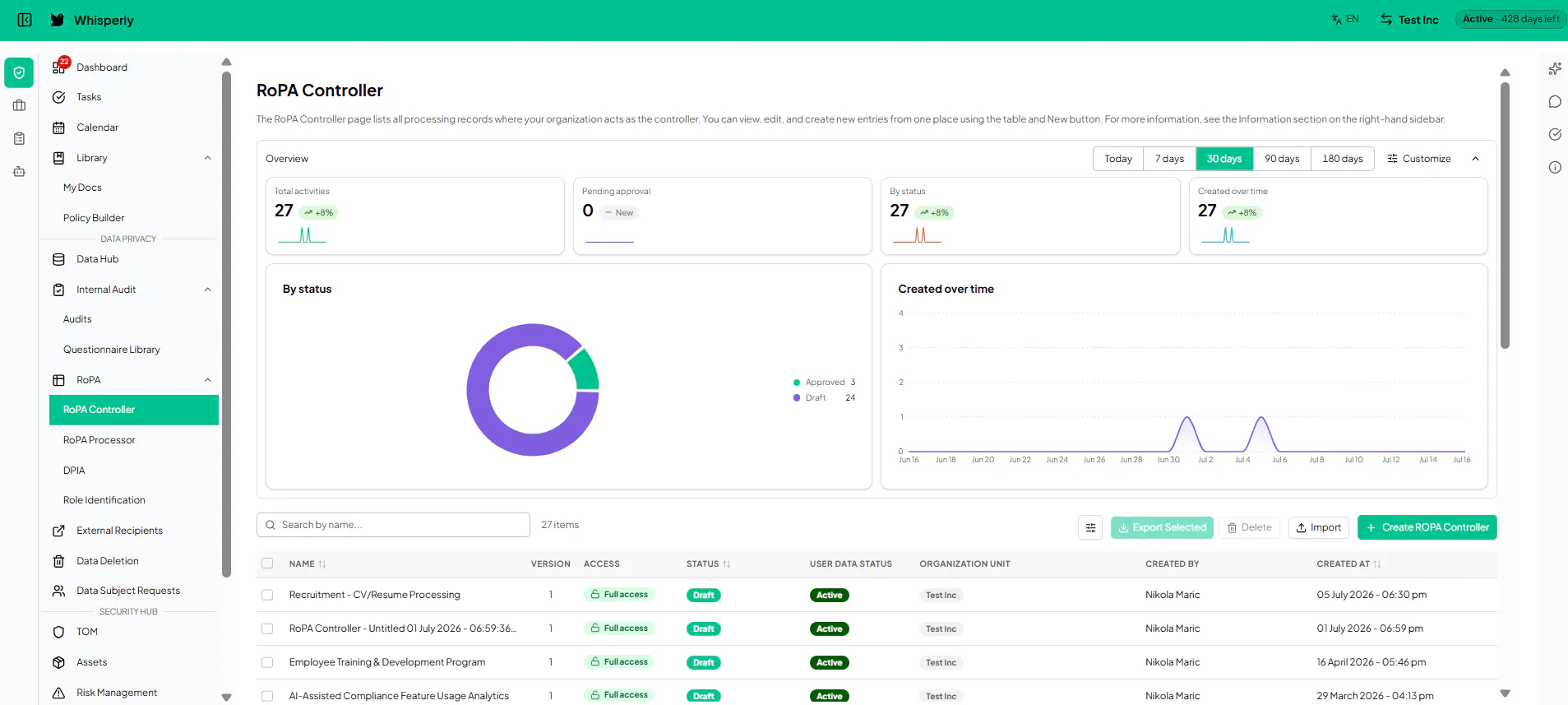Collapse the RoPA section chevron
The height and width of the screenshot is (705, 1568).
[208, 380]
